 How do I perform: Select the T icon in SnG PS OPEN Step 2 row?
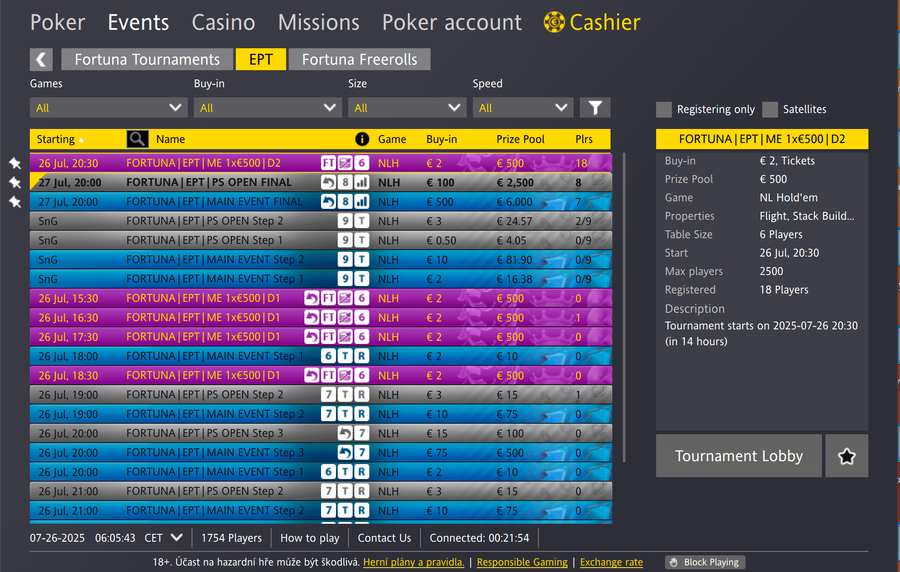coord(362,221)
